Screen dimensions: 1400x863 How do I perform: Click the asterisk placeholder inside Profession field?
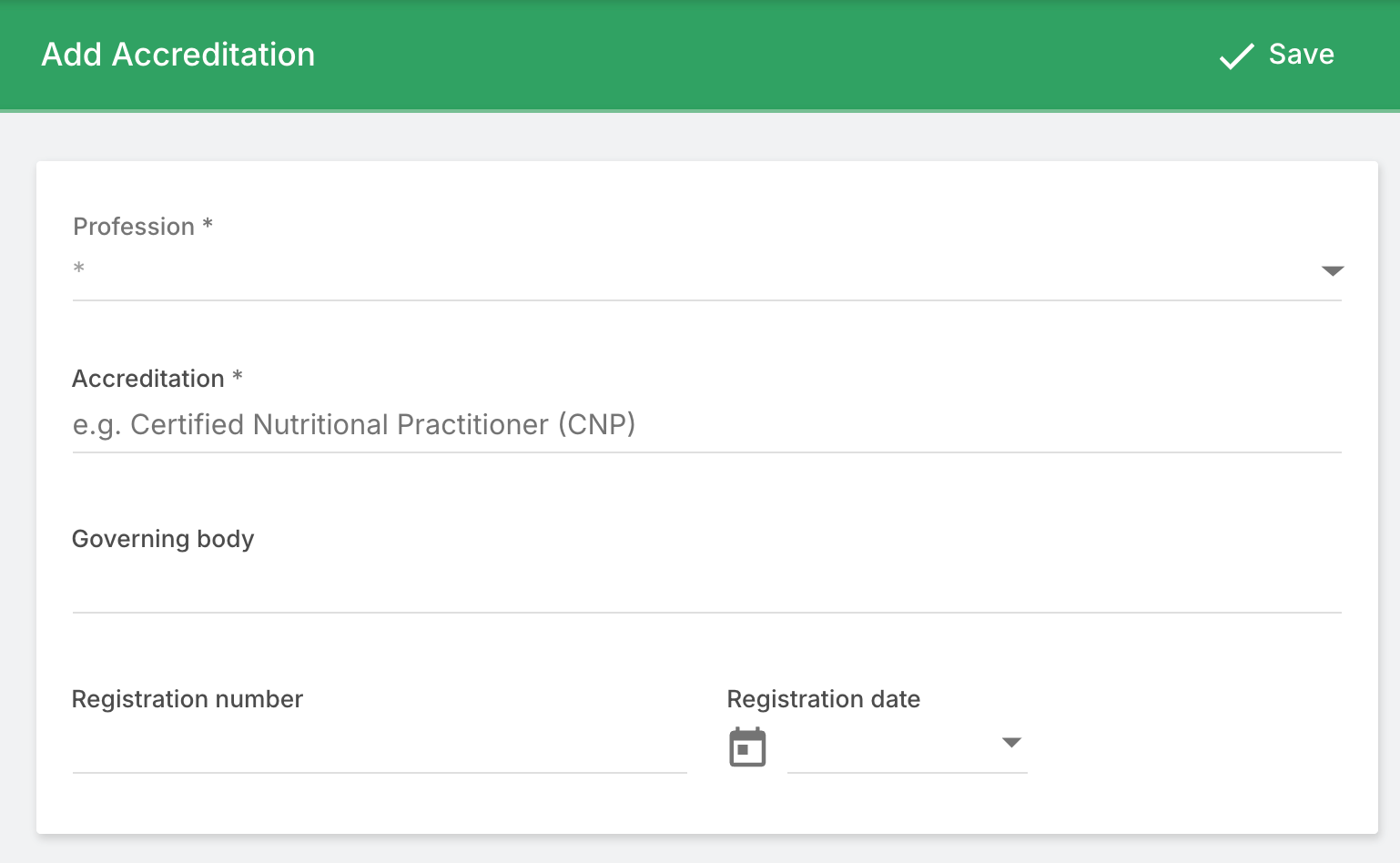pyautogui.click(x=79, y=268)
